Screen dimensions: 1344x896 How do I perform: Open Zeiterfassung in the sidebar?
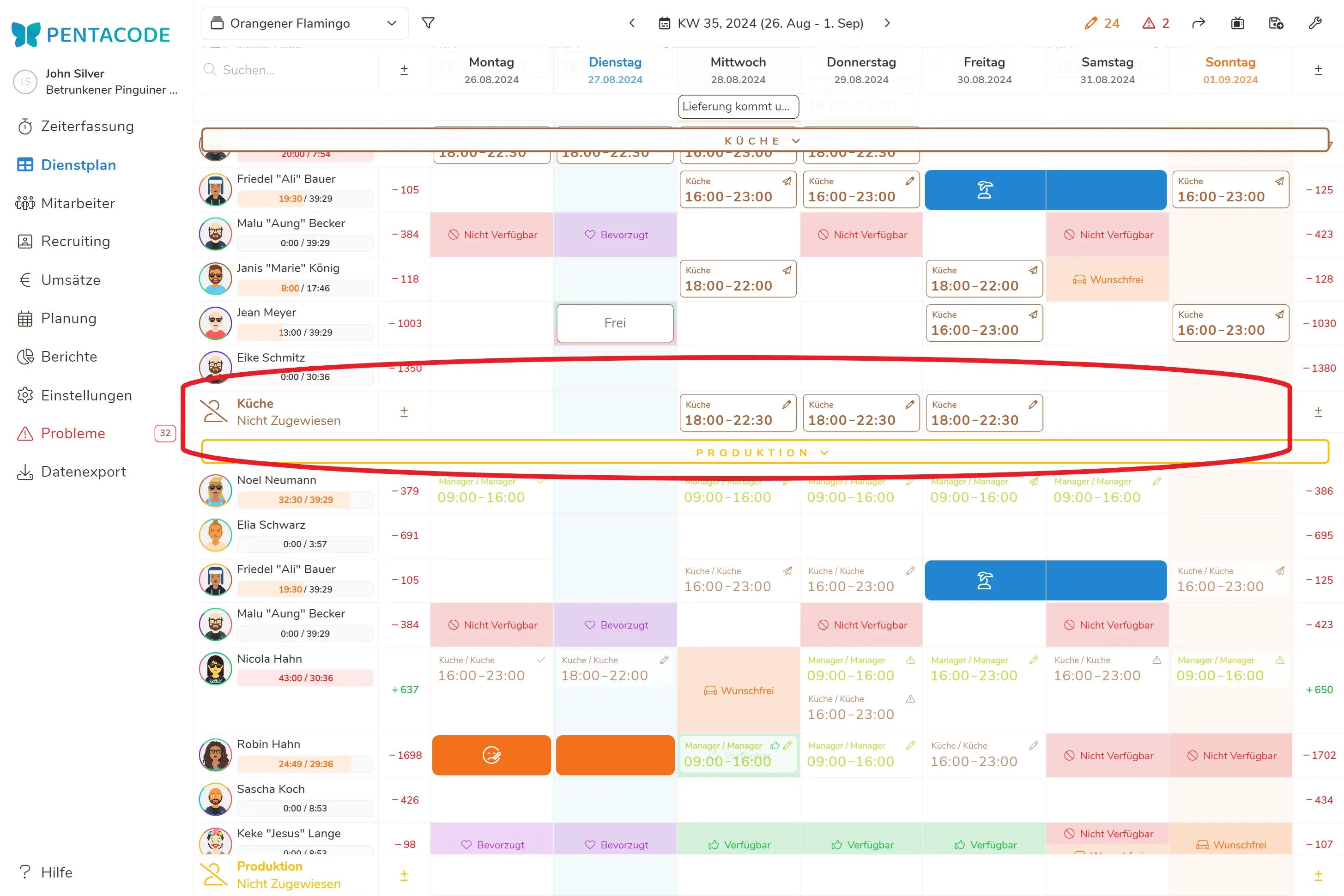[87, 126]
